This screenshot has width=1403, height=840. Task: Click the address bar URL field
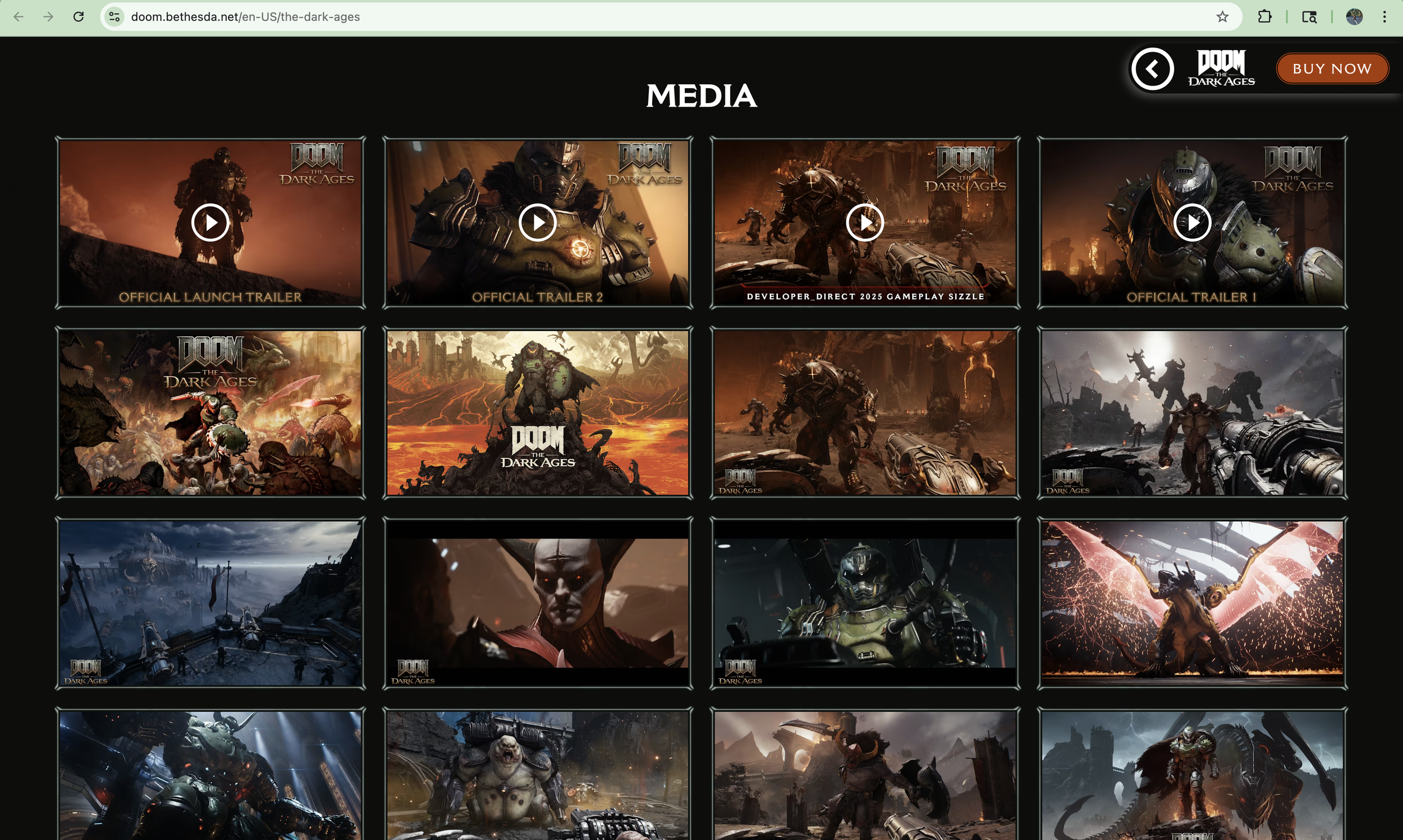click(622, 17)
